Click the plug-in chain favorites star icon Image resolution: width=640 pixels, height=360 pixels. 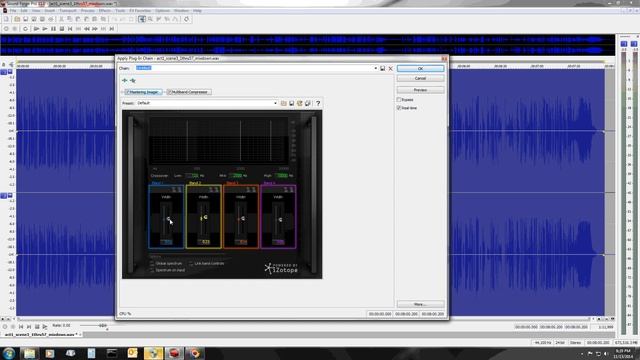pyautogui.click(x=133, y=80)
